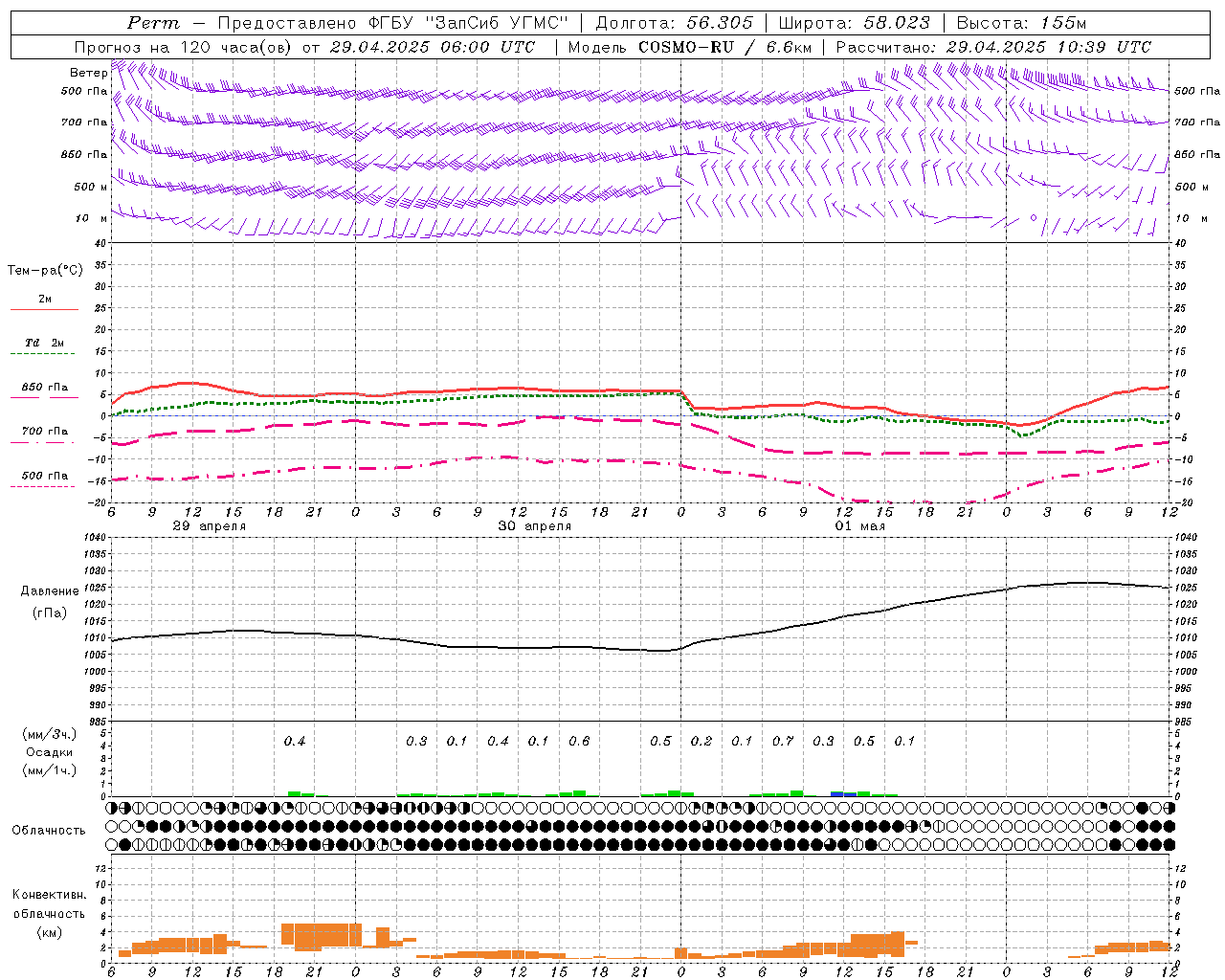Screen dimensions: 1225x980
Task: Click the "(мм/3ч.)" precipitation unit label
Action: [50, 735]
